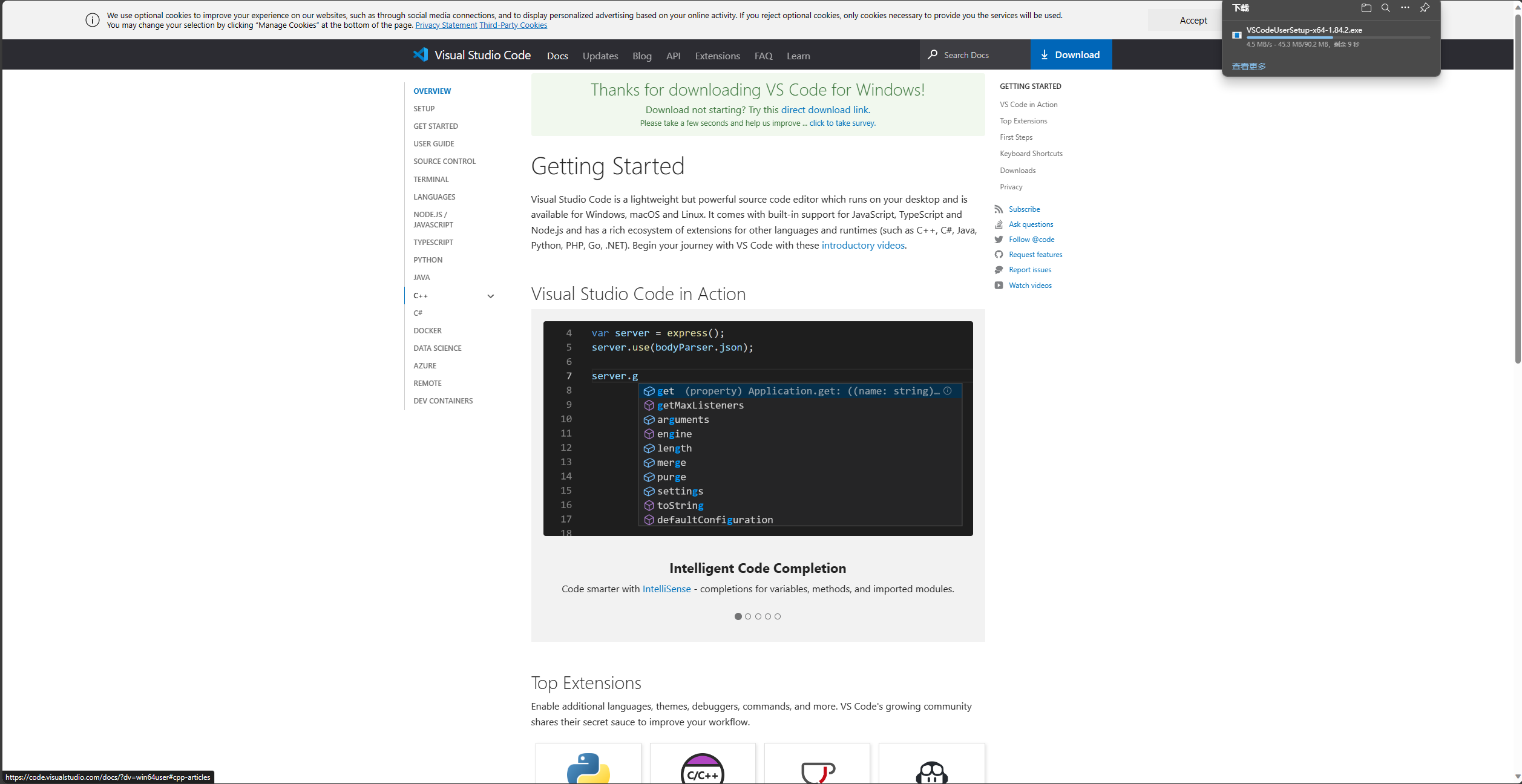Select the Extensions menu in top navbar

[717, 55]
